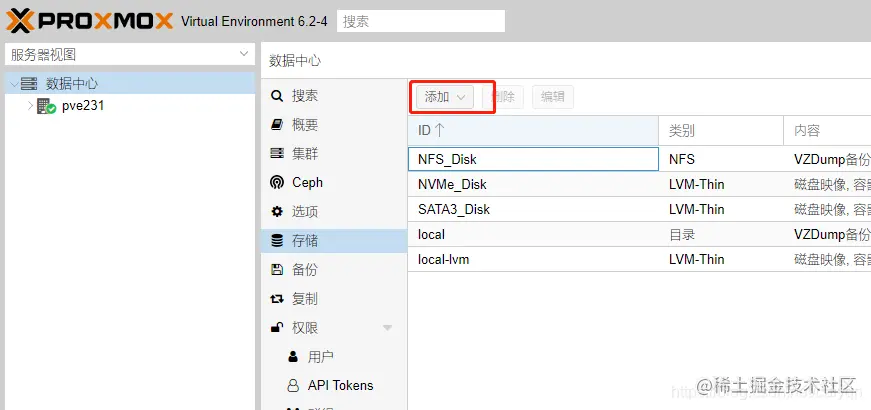
Task: Click the 搜索 magnifier icon in side menu
Action: pos(277,96)
